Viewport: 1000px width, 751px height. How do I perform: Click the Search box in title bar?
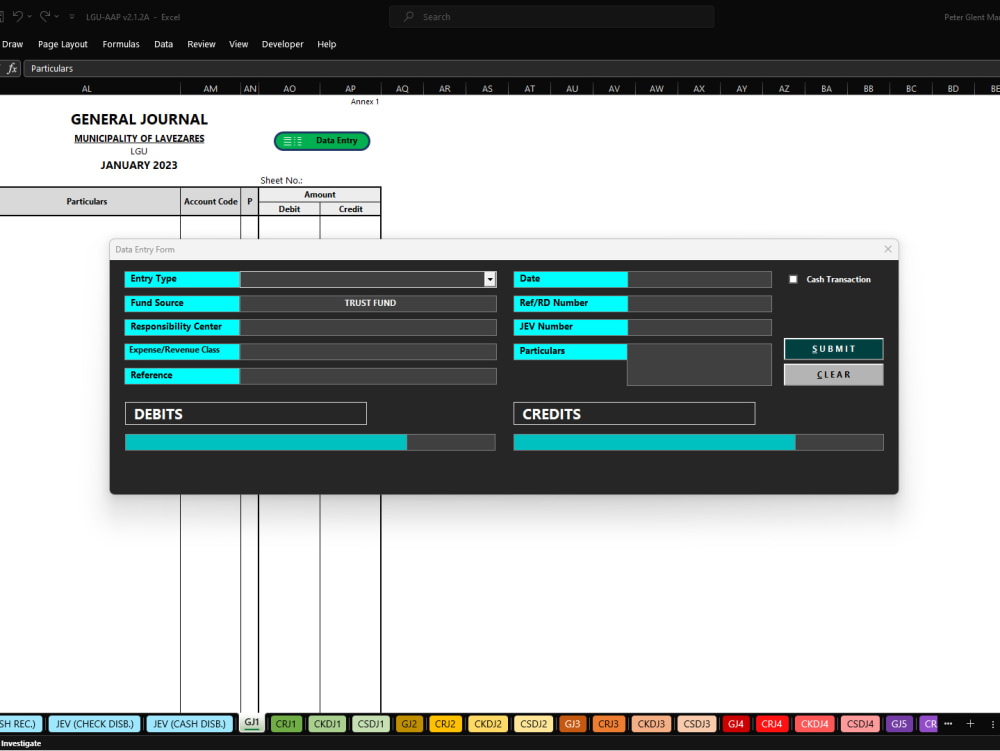click(x=552, y=17)
